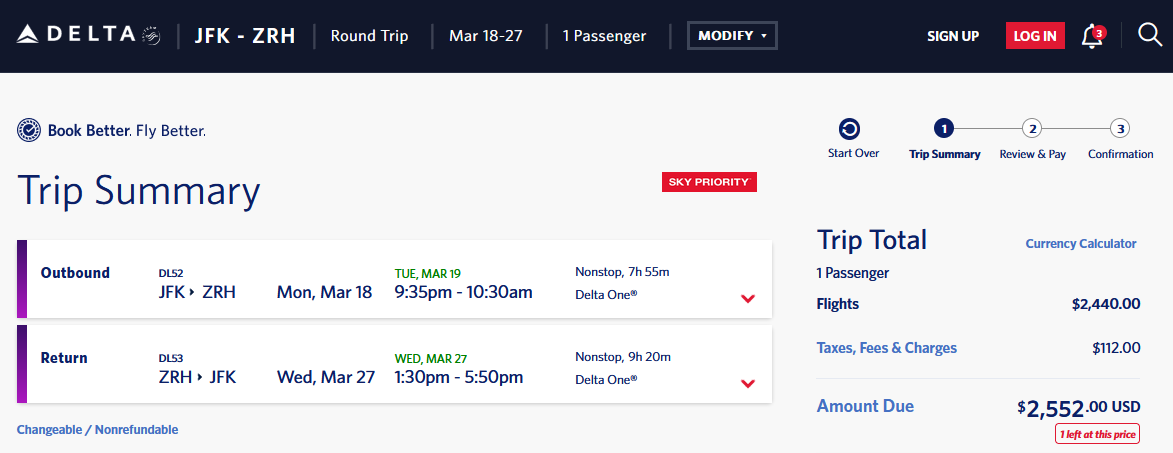This screenshot has height=453, width=1173.
Task: Click the Changeable / Nonrefundable link
Action: 97,430
